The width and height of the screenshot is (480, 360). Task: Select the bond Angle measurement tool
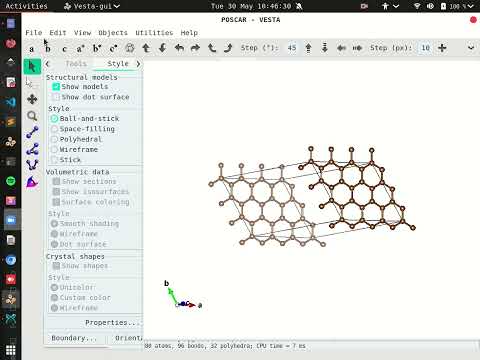pos(32,149)
